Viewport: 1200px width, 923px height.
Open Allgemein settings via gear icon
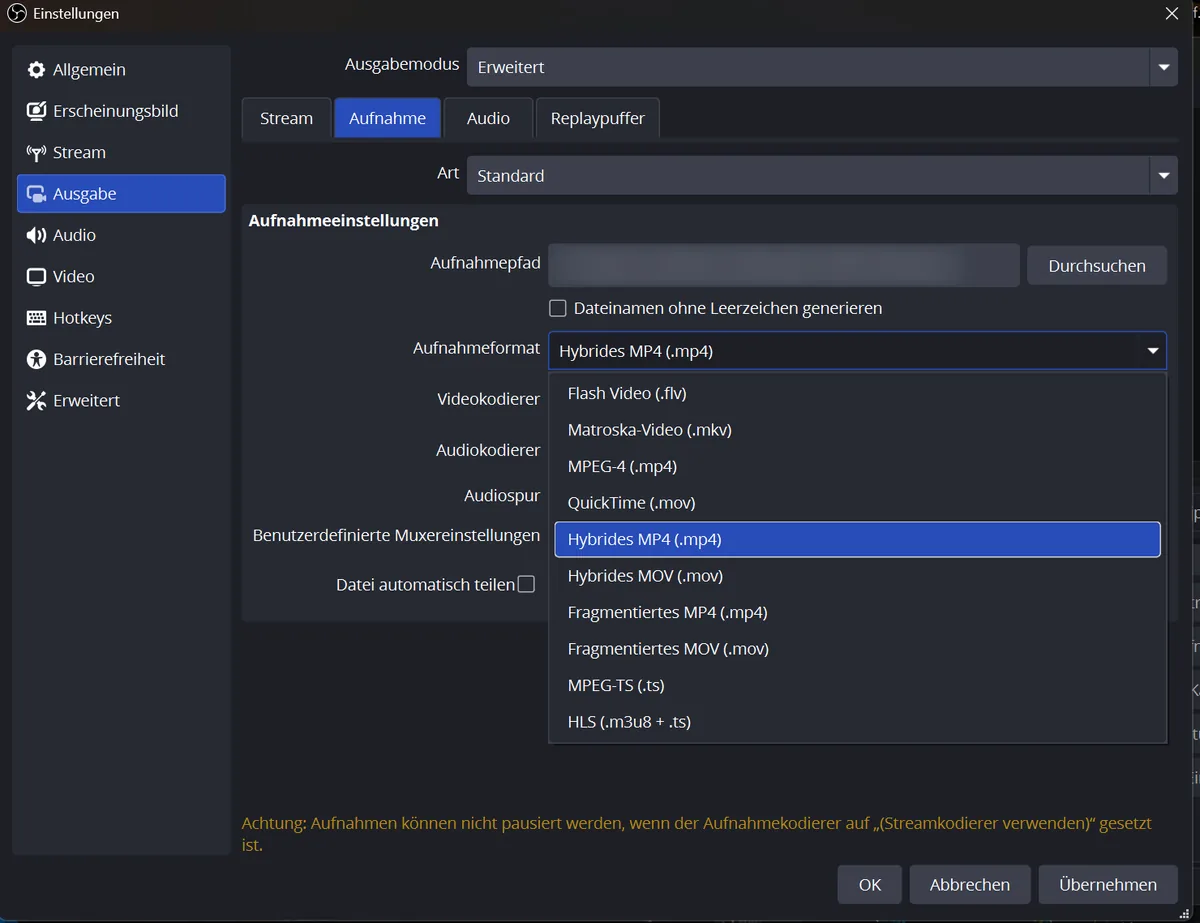[37, 70]
